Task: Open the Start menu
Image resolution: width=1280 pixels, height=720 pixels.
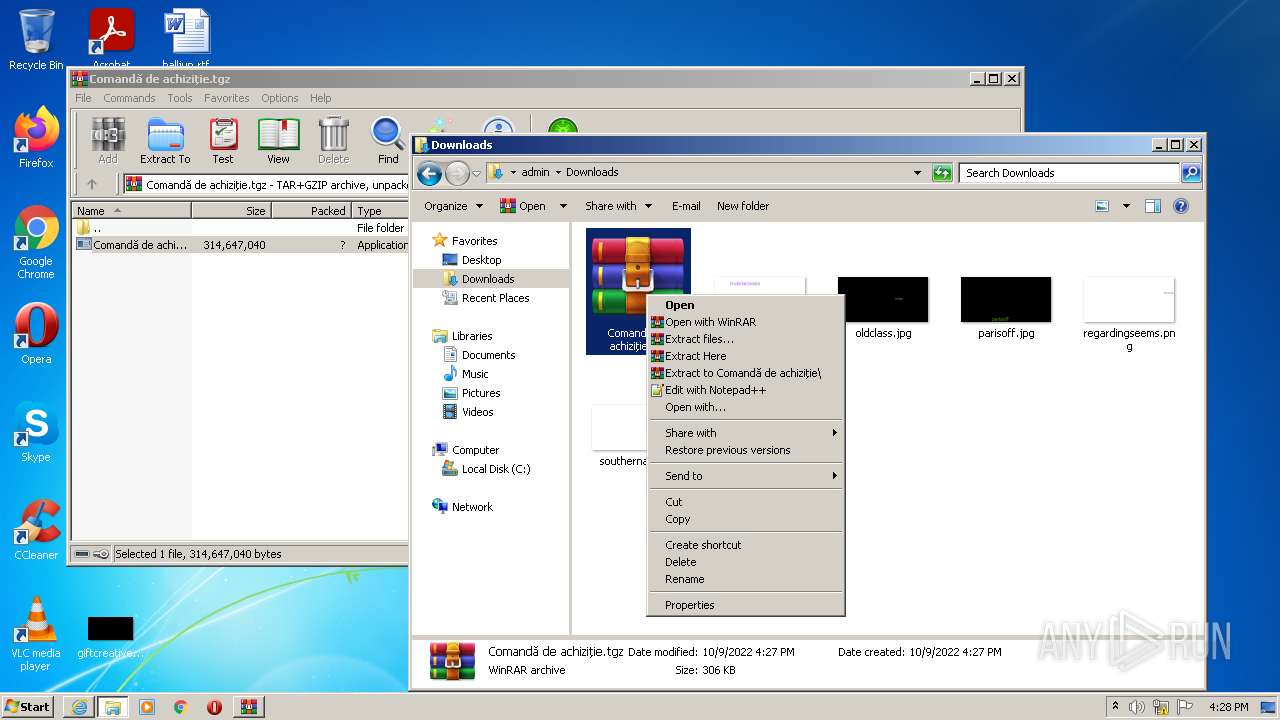Action: click(x=28, y=707)
